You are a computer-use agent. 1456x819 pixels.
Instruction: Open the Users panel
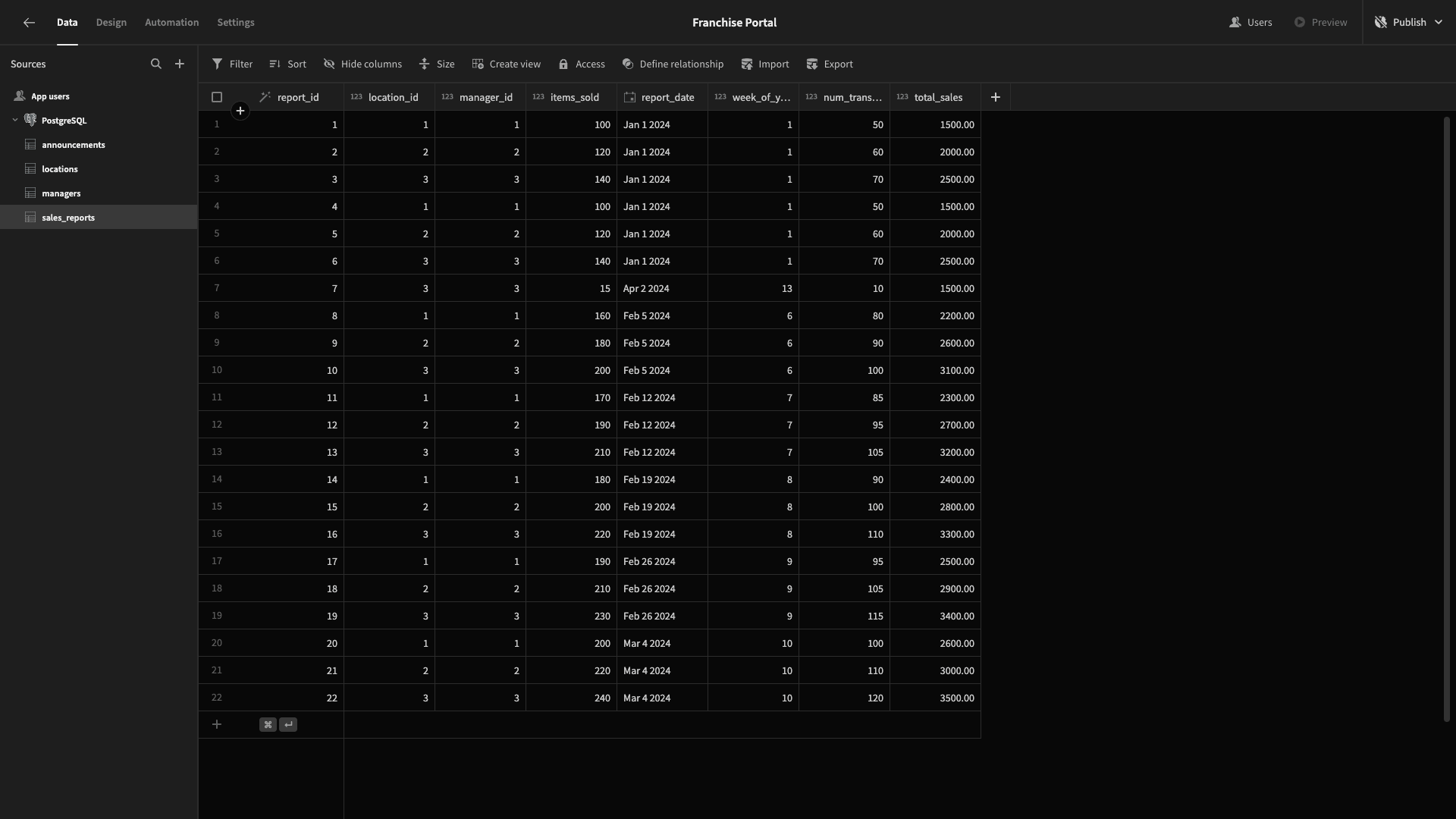click(x=1250, y=23)
